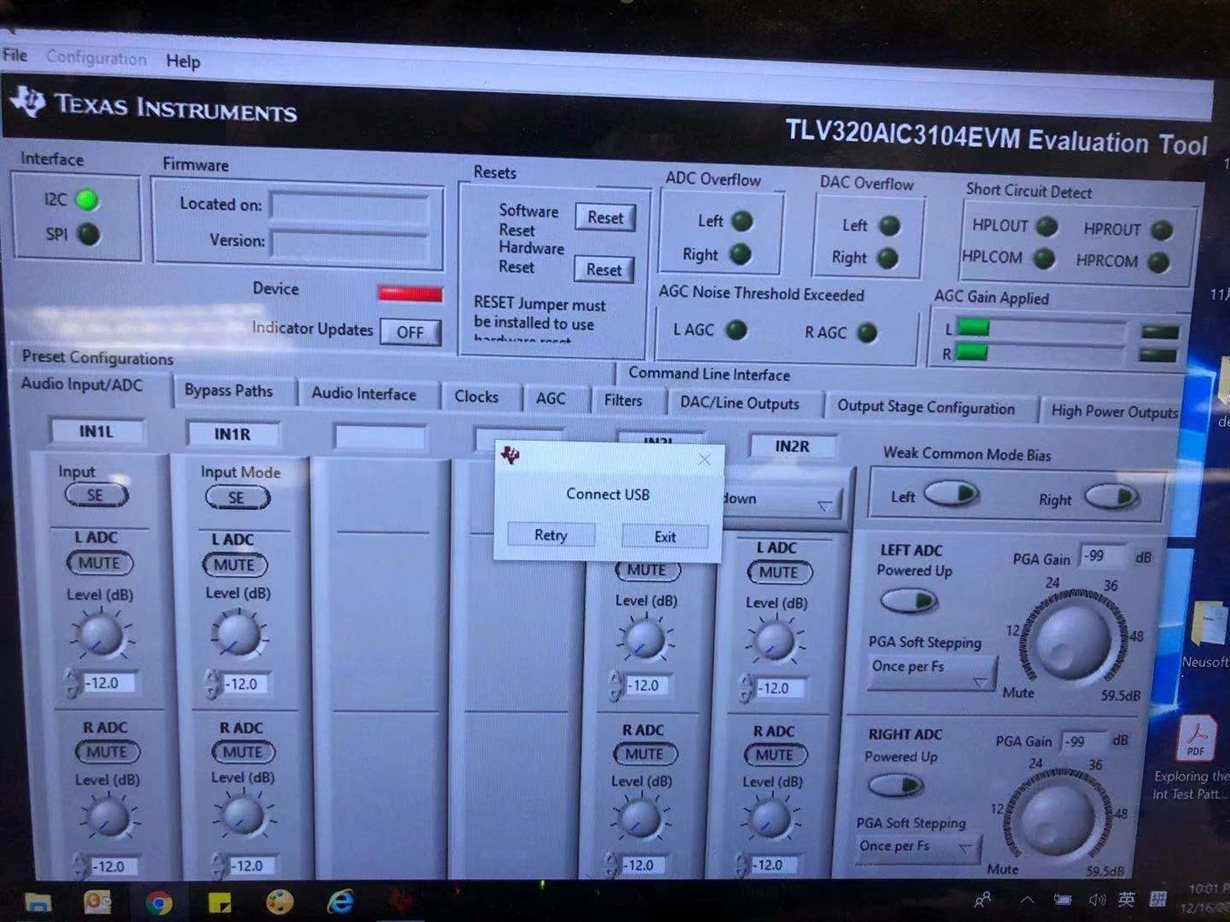Screen dimensions: 1230x922
Task: Step IN1R L ADC level value arrows
Action: pyautogui.click(x=212, y=684)
